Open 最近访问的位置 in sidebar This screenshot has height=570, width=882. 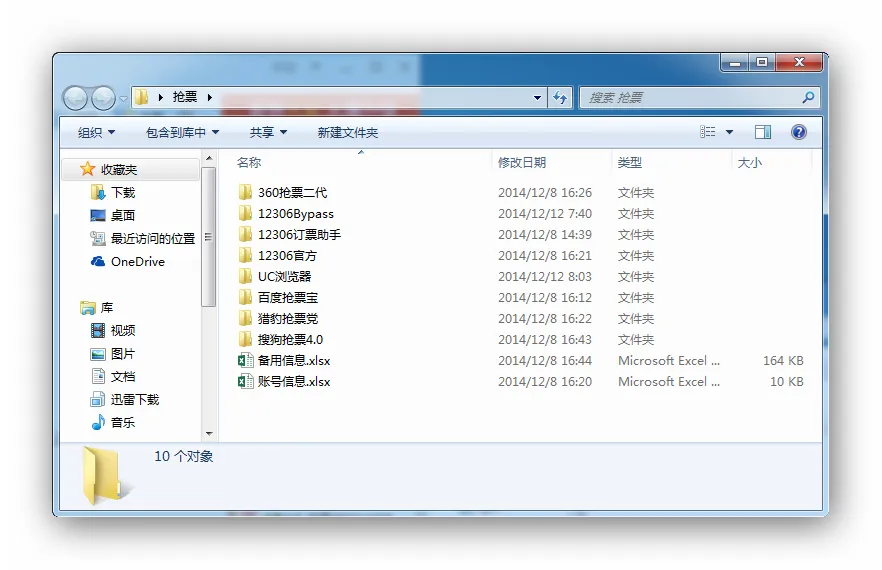pos(152,239)
